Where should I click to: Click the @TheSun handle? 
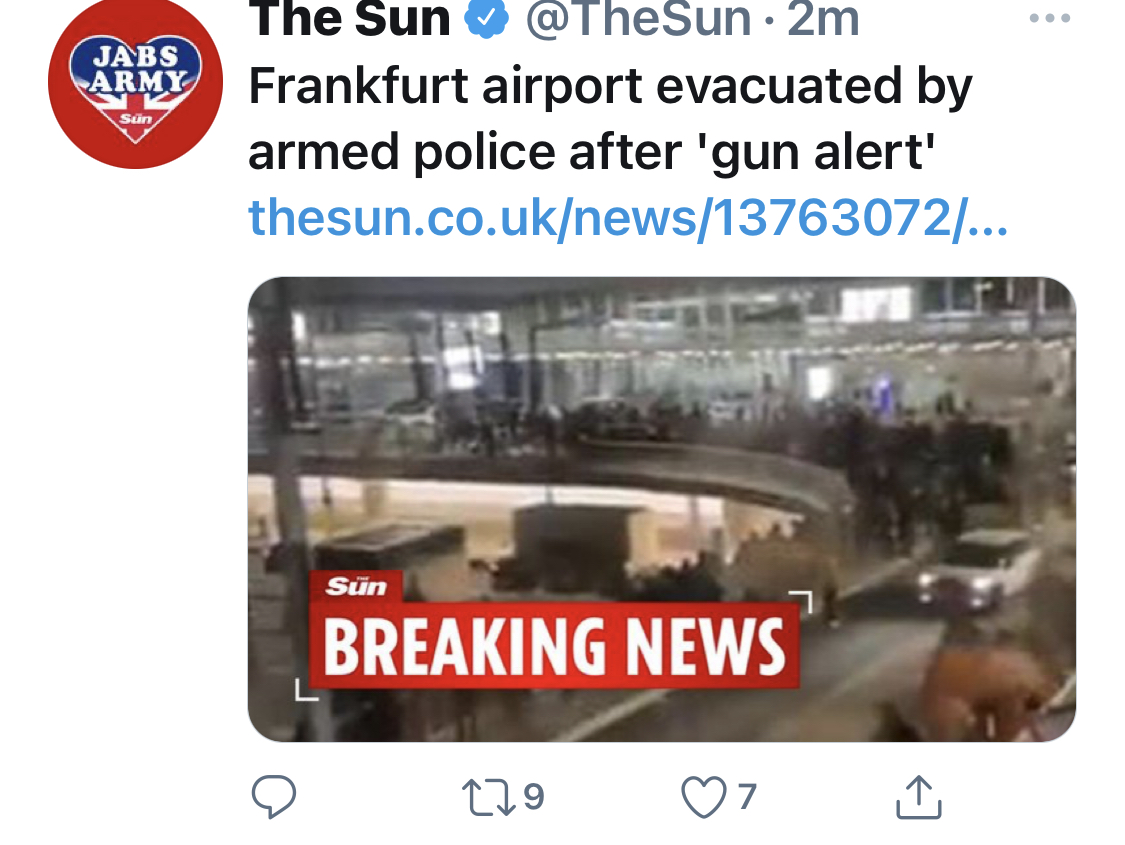(x=639, y=19)
